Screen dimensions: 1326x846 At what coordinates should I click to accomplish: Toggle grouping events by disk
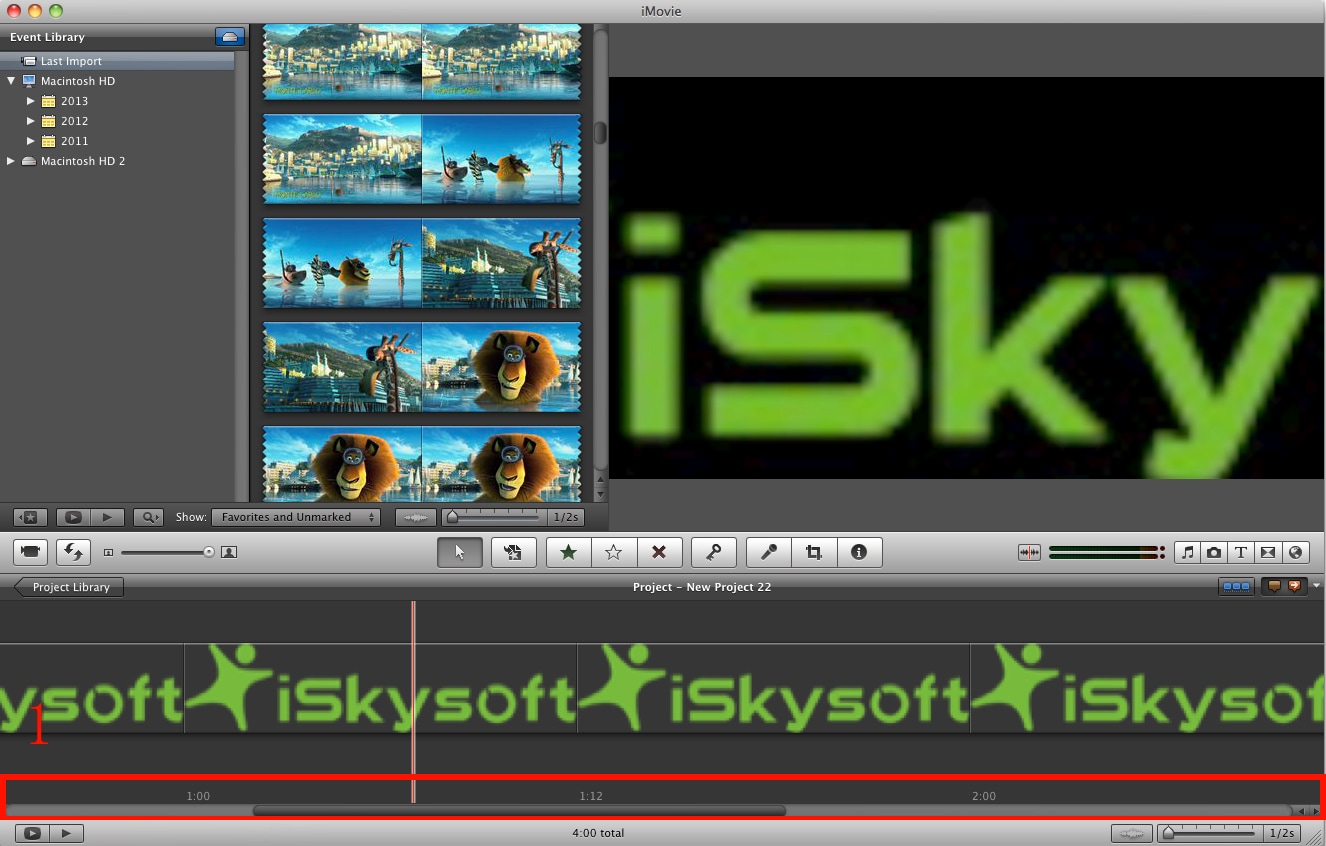[x=229, y=37]
